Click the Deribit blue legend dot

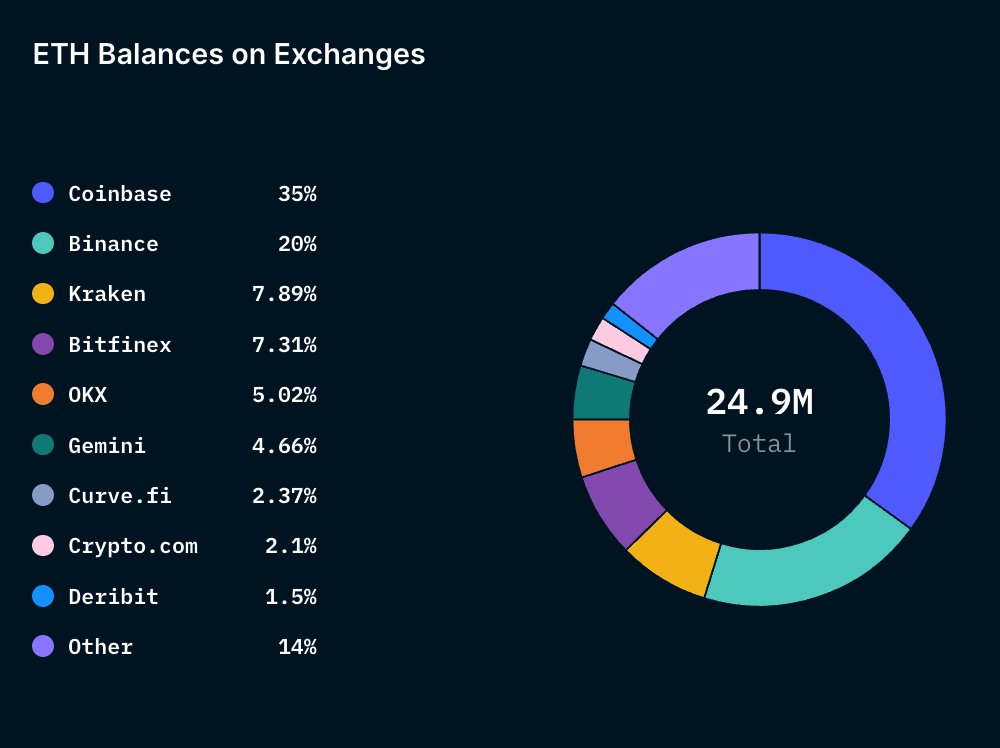point(42,596)
